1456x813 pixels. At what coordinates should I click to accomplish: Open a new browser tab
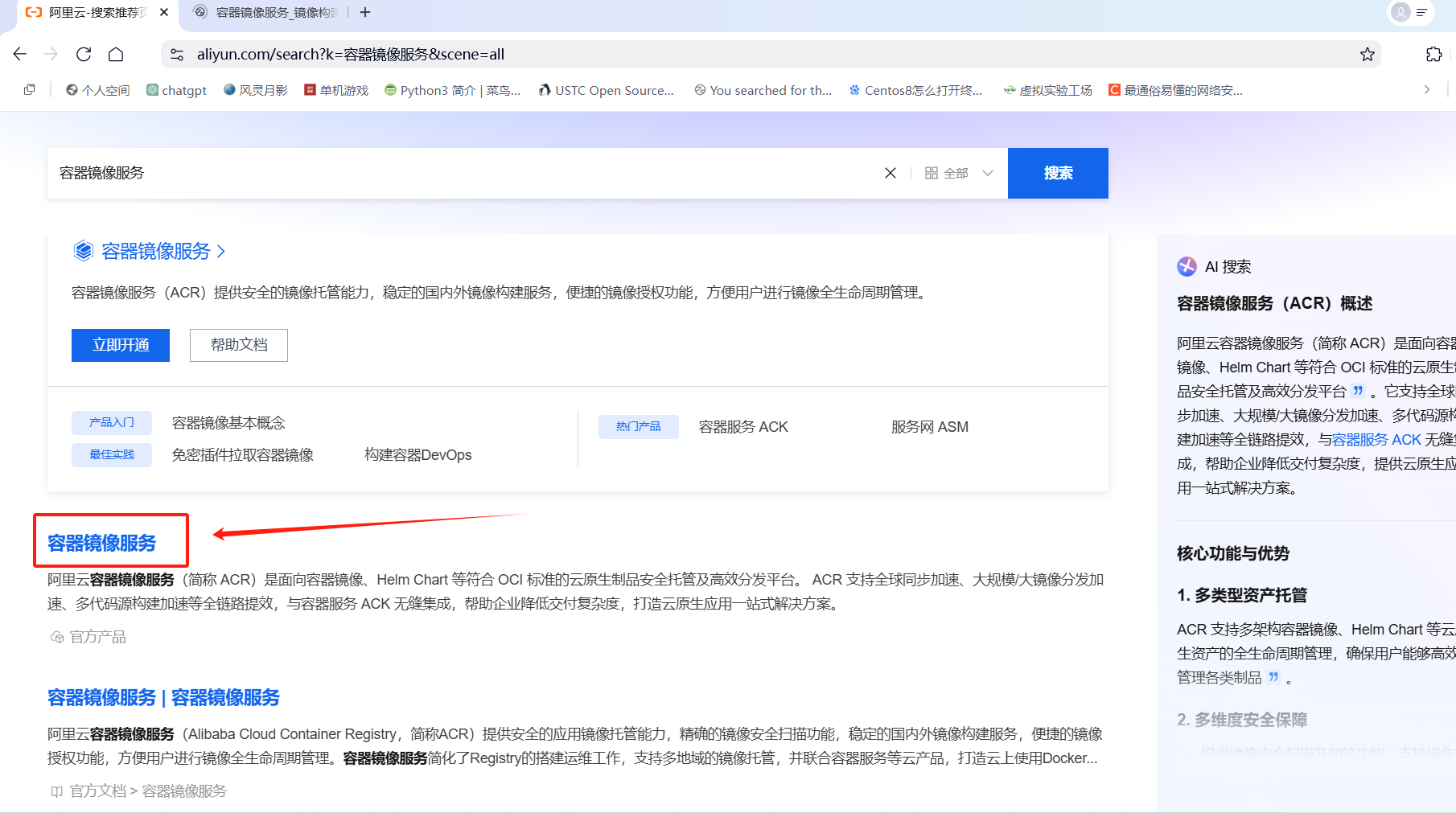click(x=365, y=12)
